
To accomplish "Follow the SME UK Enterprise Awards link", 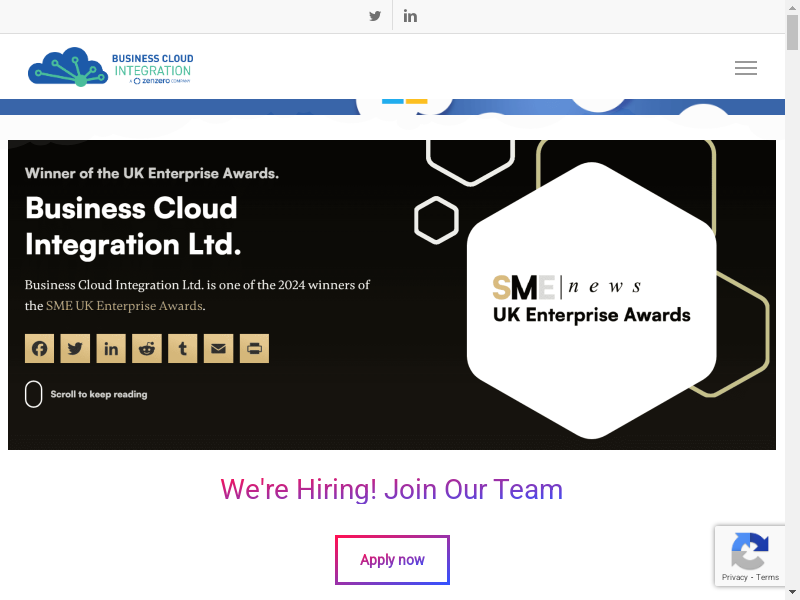I will (124, 306).
